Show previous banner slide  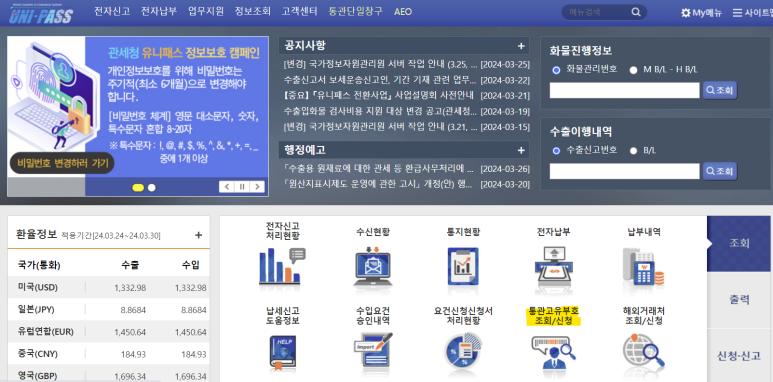[227, 187]
